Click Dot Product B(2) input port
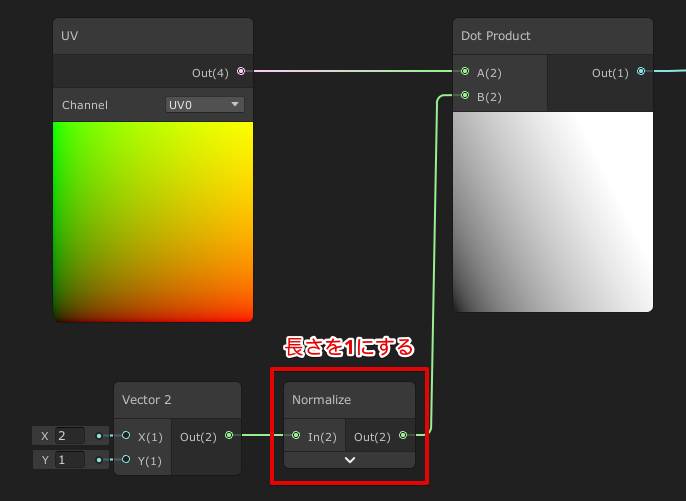This screenshot has height=501, width=686. coord(465,95)
